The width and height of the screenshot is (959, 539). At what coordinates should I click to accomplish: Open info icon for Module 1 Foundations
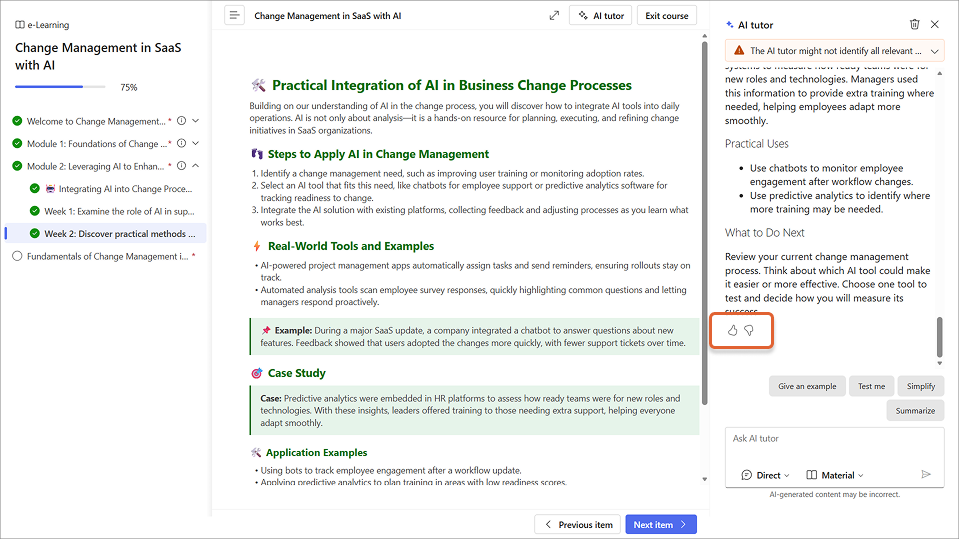tap(182, 143)
